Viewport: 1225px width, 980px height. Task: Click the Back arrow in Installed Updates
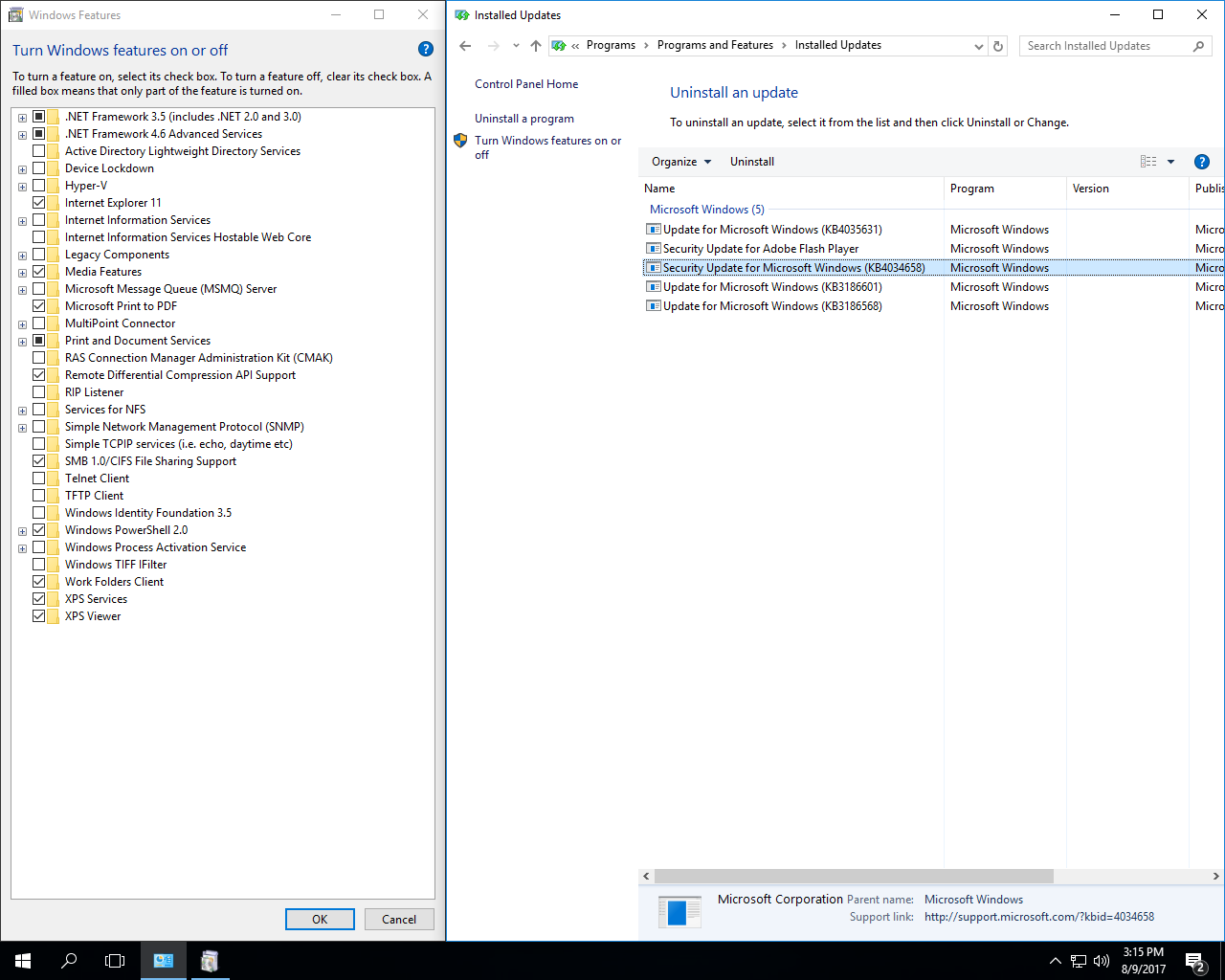(465, 46)
